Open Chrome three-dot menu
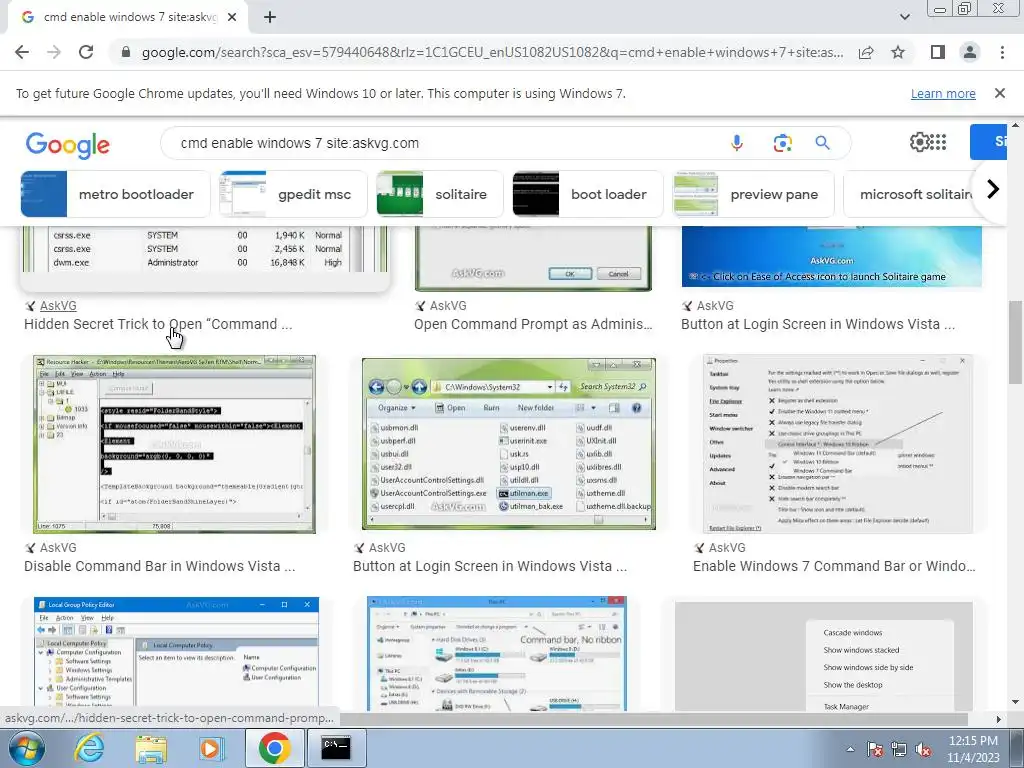Viewport: 1024px width, 768px height. pyautogui.click(x=1002, y=52)
